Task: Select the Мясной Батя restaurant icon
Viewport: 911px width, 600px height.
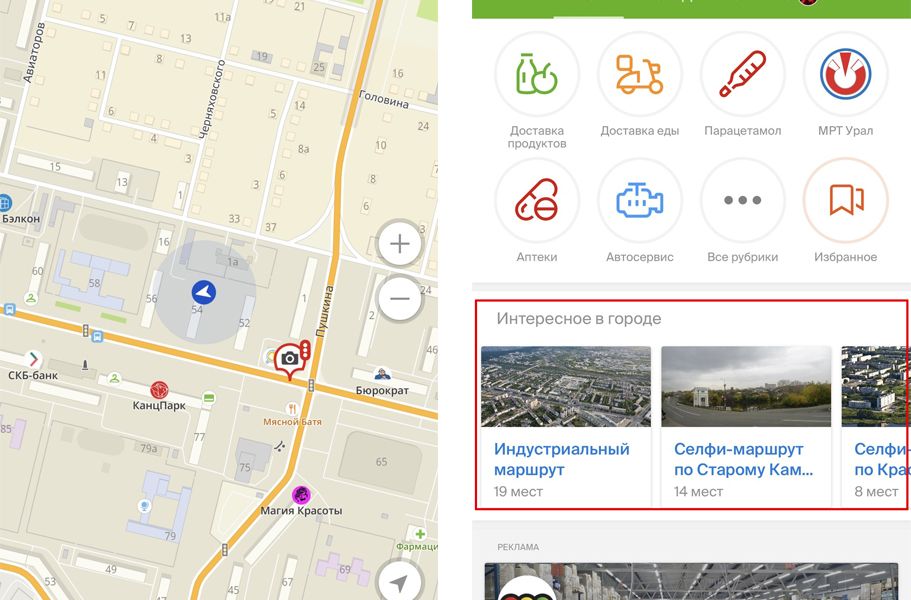Action: coord(292,409)
